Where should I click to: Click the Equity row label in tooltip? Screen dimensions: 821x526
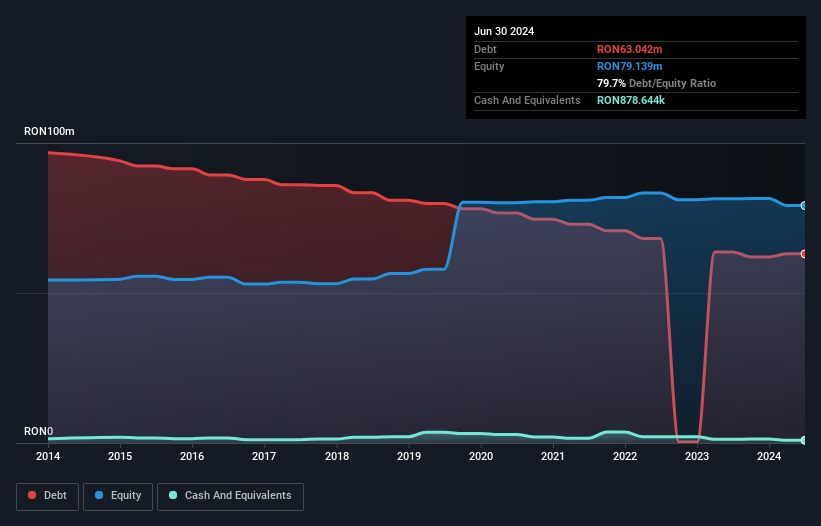pyautogui.click(x=489, y=66)
